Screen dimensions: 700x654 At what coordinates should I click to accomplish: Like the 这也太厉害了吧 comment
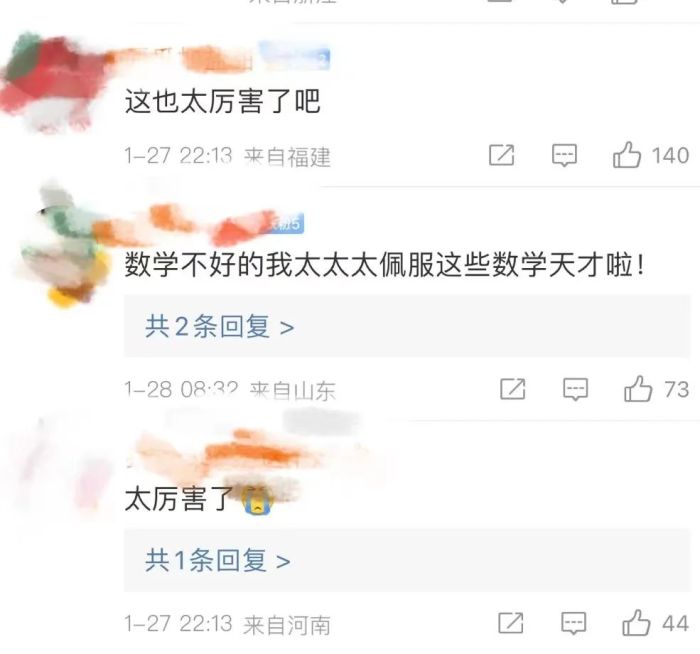coord(627,155)
